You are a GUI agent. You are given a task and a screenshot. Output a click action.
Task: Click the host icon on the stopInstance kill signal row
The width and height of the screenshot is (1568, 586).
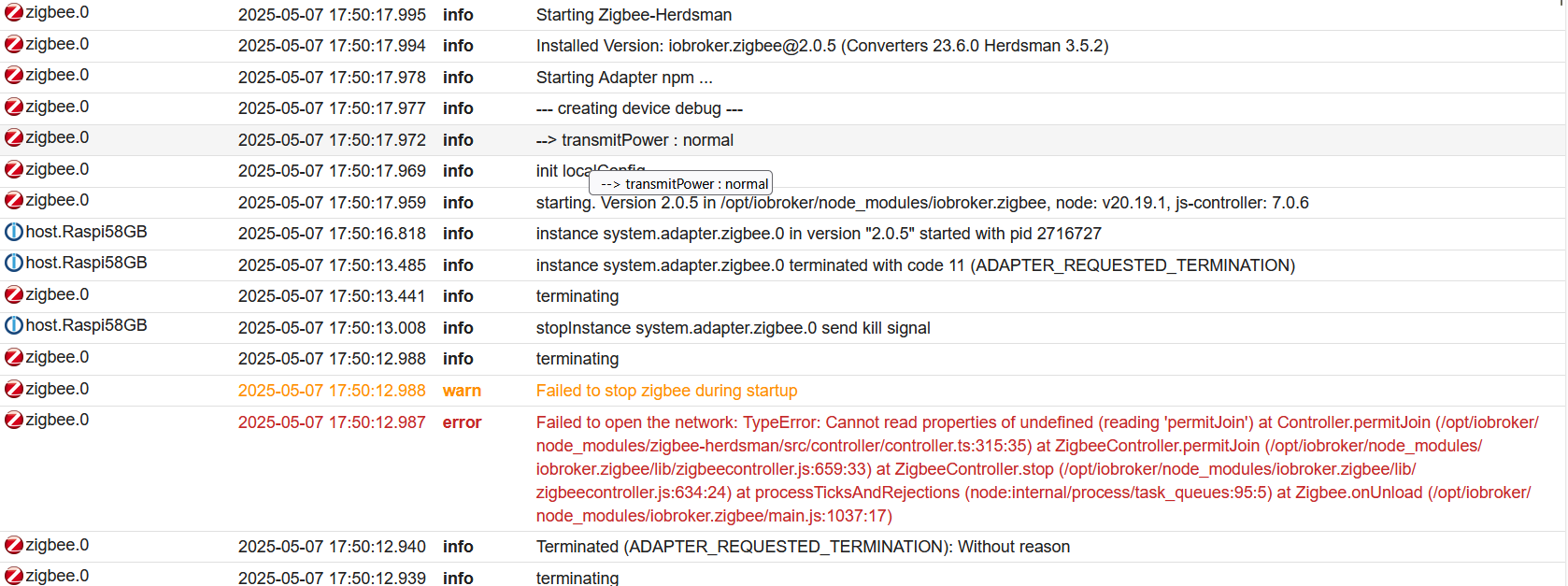click(14, 325)
